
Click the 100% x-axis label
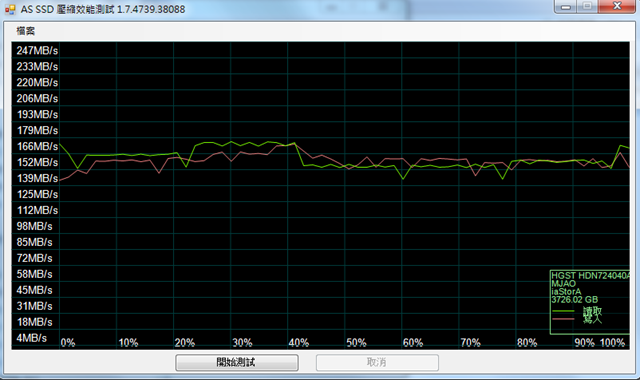612,342
